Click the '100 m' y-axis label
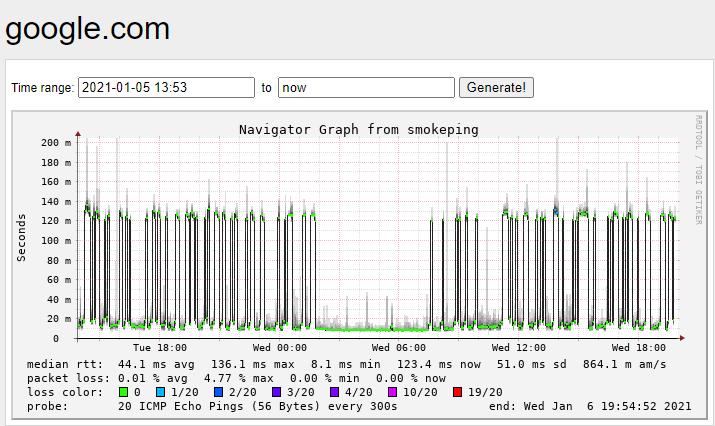Image resolution: width=715 pixels, height=426 pixels. pyautogui.click(x=56, y=240)
